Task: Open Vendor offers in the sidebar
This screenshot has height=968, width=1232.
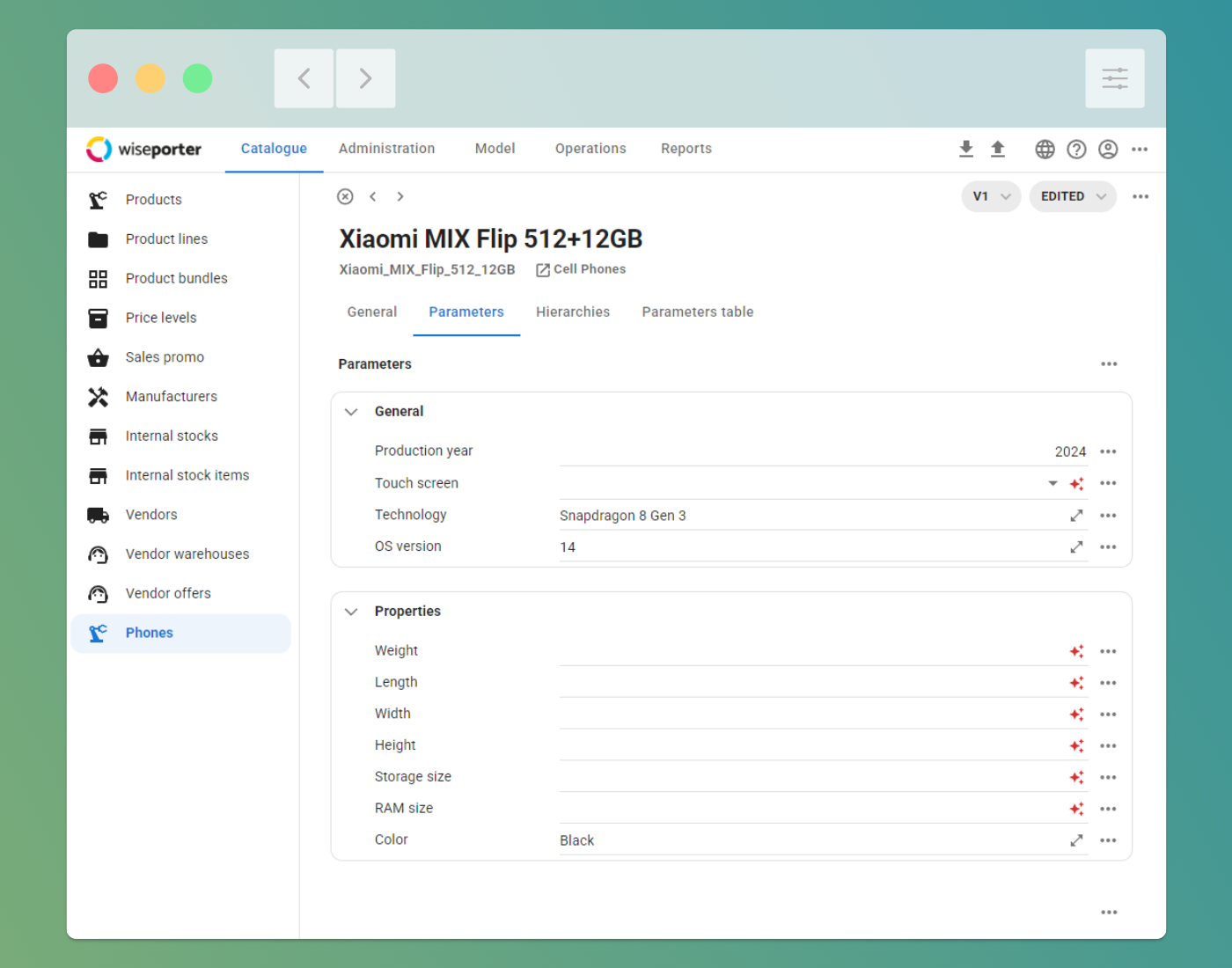Action: pos(180,593)
